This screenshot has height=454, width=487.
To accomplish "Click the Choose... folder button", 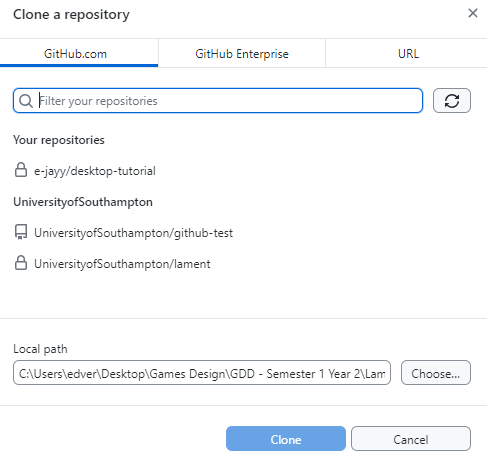I will tap(436, 373).
